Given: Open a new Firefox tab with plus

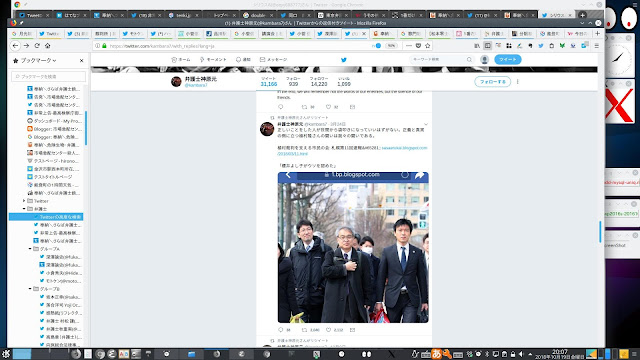Looking at the screenshot, I should point(598,33).
